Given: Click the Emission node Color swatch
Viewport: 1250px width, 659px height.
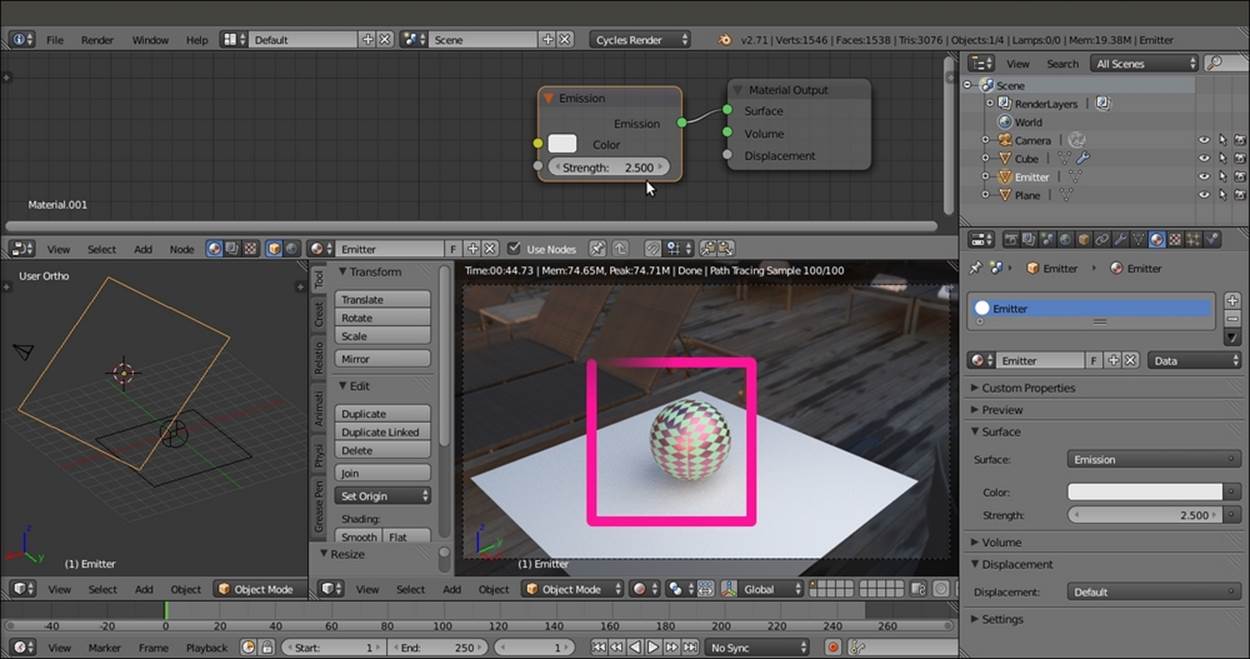Looking at the screenshot, I should 562,145.
